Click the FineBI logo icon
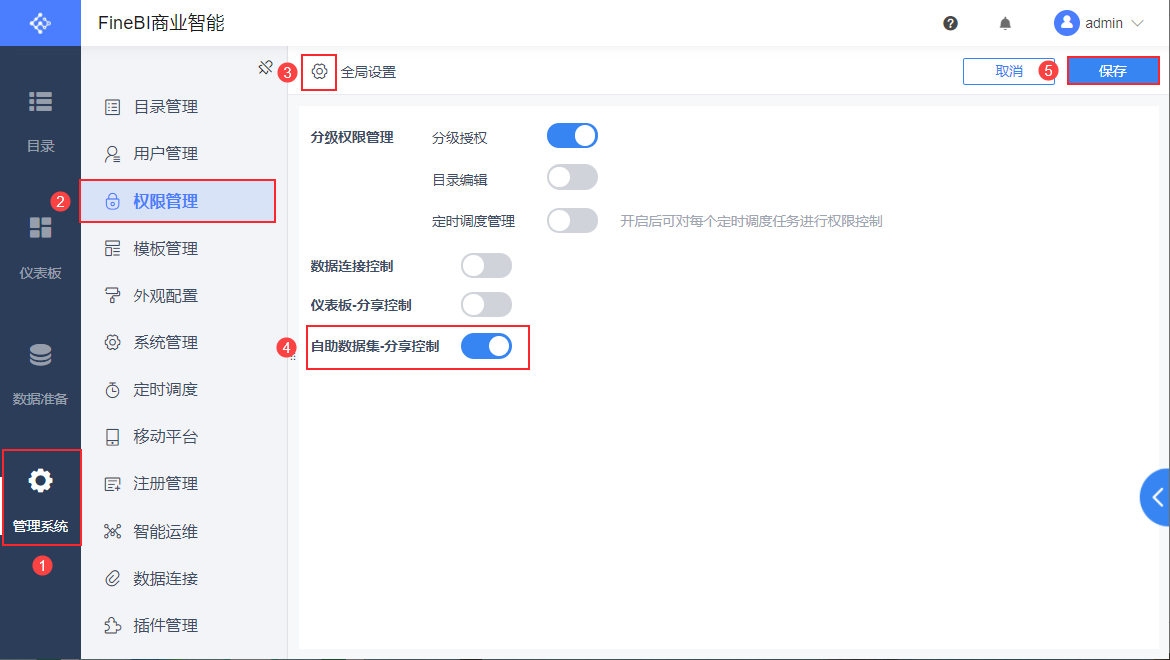This screenshot has width=1170, height=660. pyautogui.click(x=40, y=23)
